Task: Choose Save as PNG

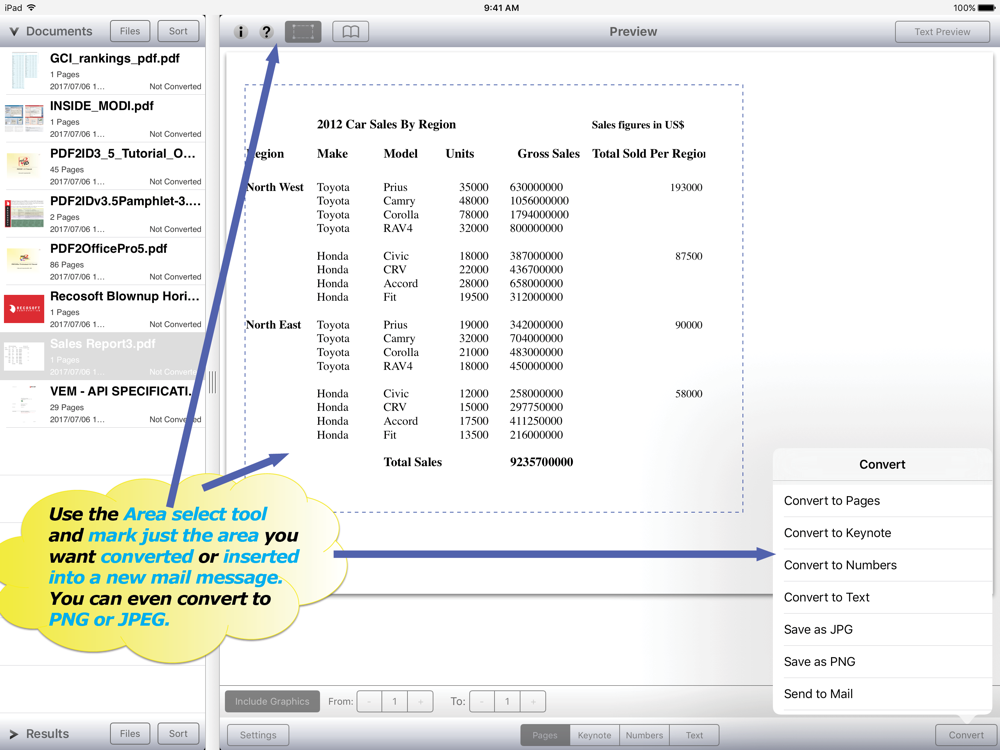Action: point(883,662)
